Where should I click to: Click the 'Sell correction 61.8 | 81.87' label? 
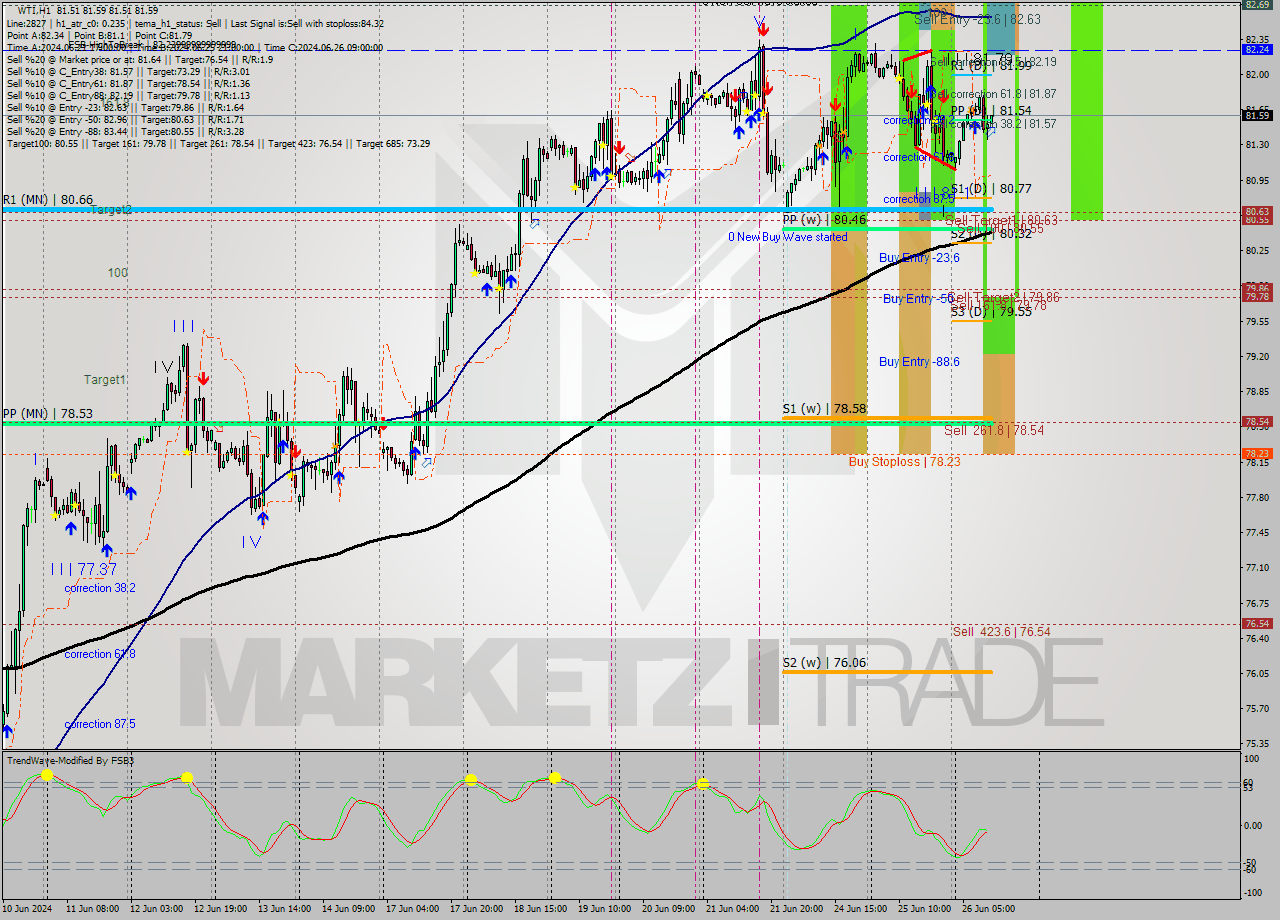[992, 94]
